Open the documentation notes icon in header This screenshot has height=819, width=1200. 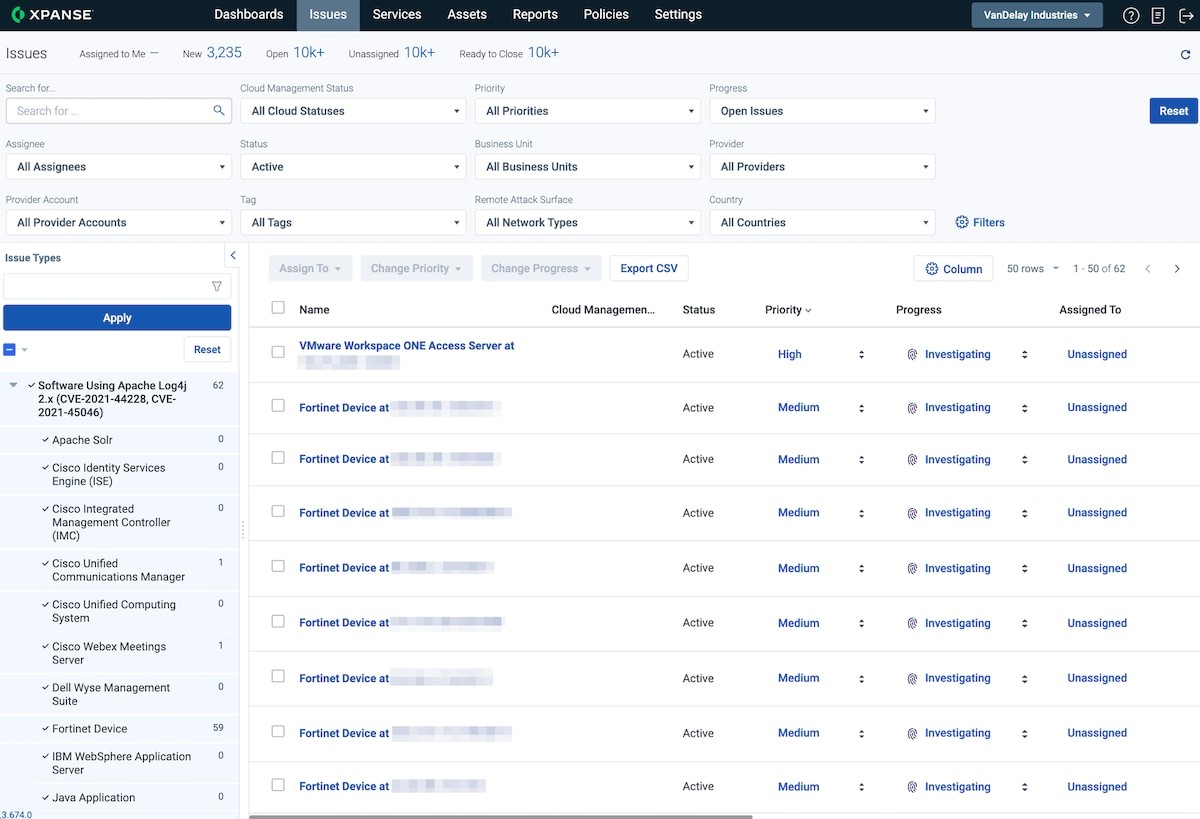[x=1158, y=15]
